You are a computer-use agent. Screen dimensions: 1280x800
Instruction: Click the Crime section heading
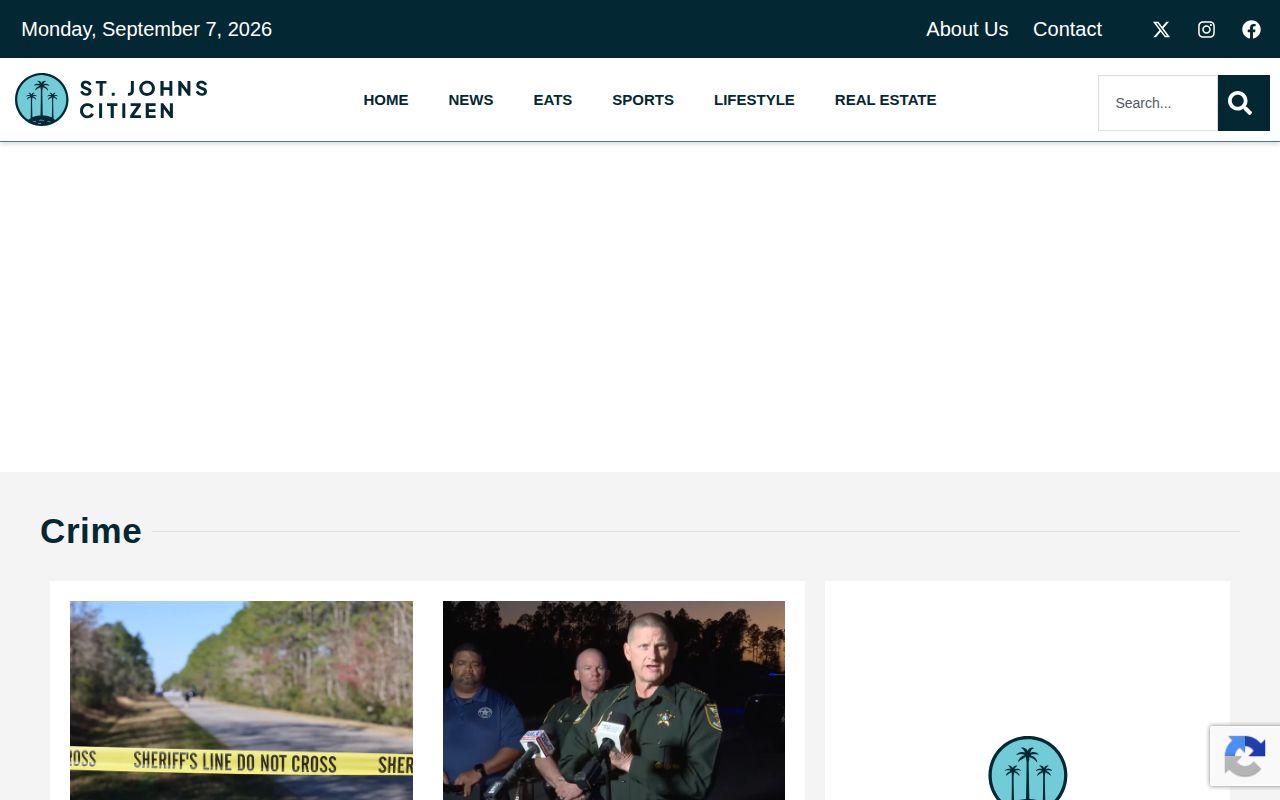[91, 531]
